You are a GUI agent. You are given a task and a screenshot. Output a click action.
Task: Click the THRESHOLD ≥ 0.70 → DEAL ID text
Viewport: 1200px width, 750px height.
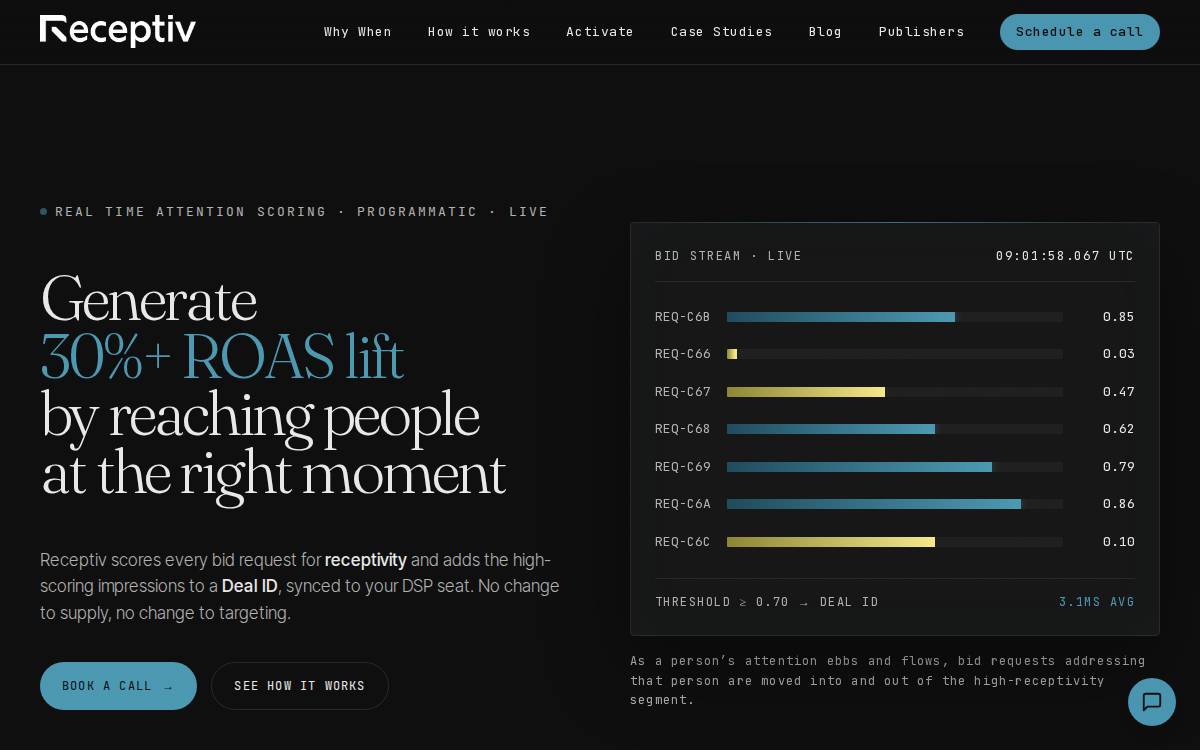(x=767, y=602)
